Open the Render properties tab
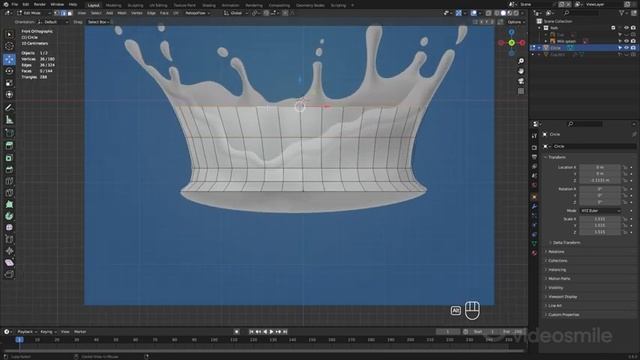The image size is (640, 360). (534, 147)
